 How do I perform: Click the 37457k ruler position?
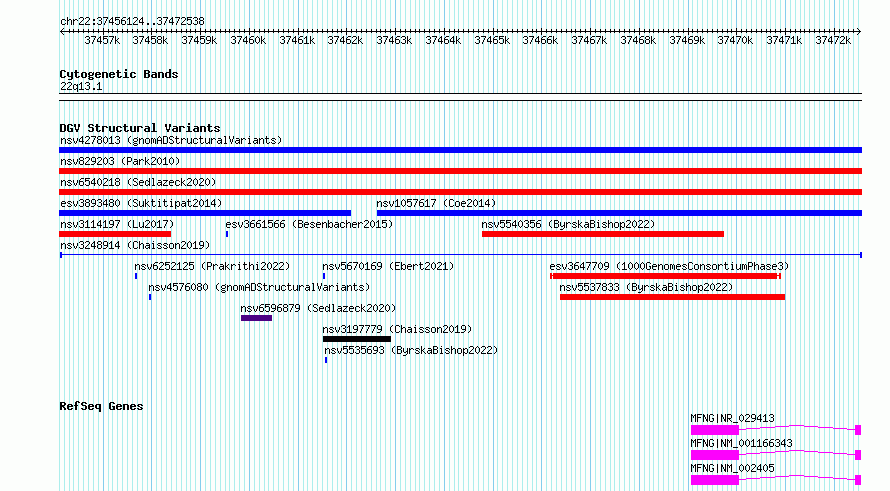pyautogui.click(x=102, y=40)
